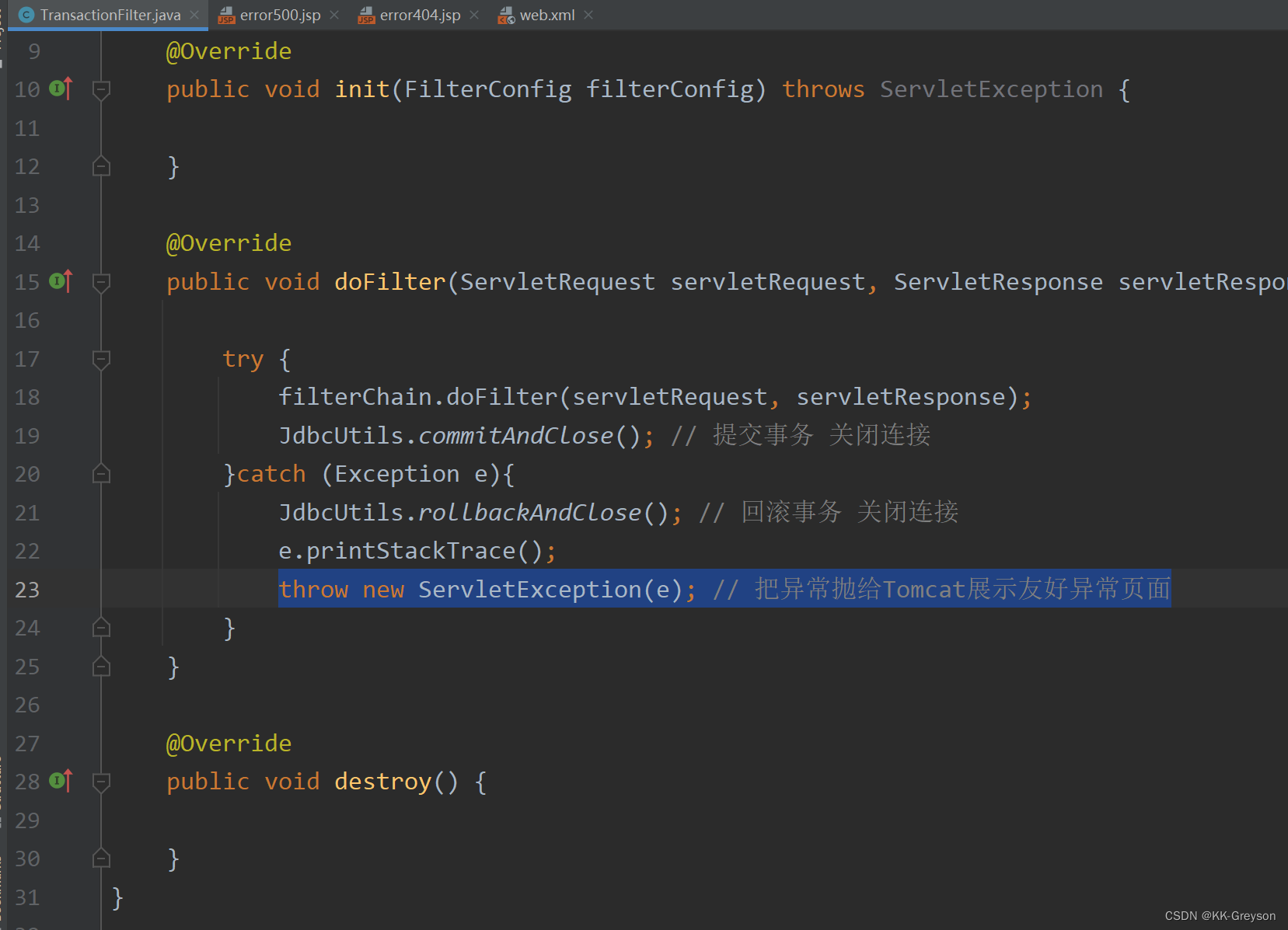1288x930 pixels.
Task: Click the destroy method name on line 28
Action: coord(382,782)
